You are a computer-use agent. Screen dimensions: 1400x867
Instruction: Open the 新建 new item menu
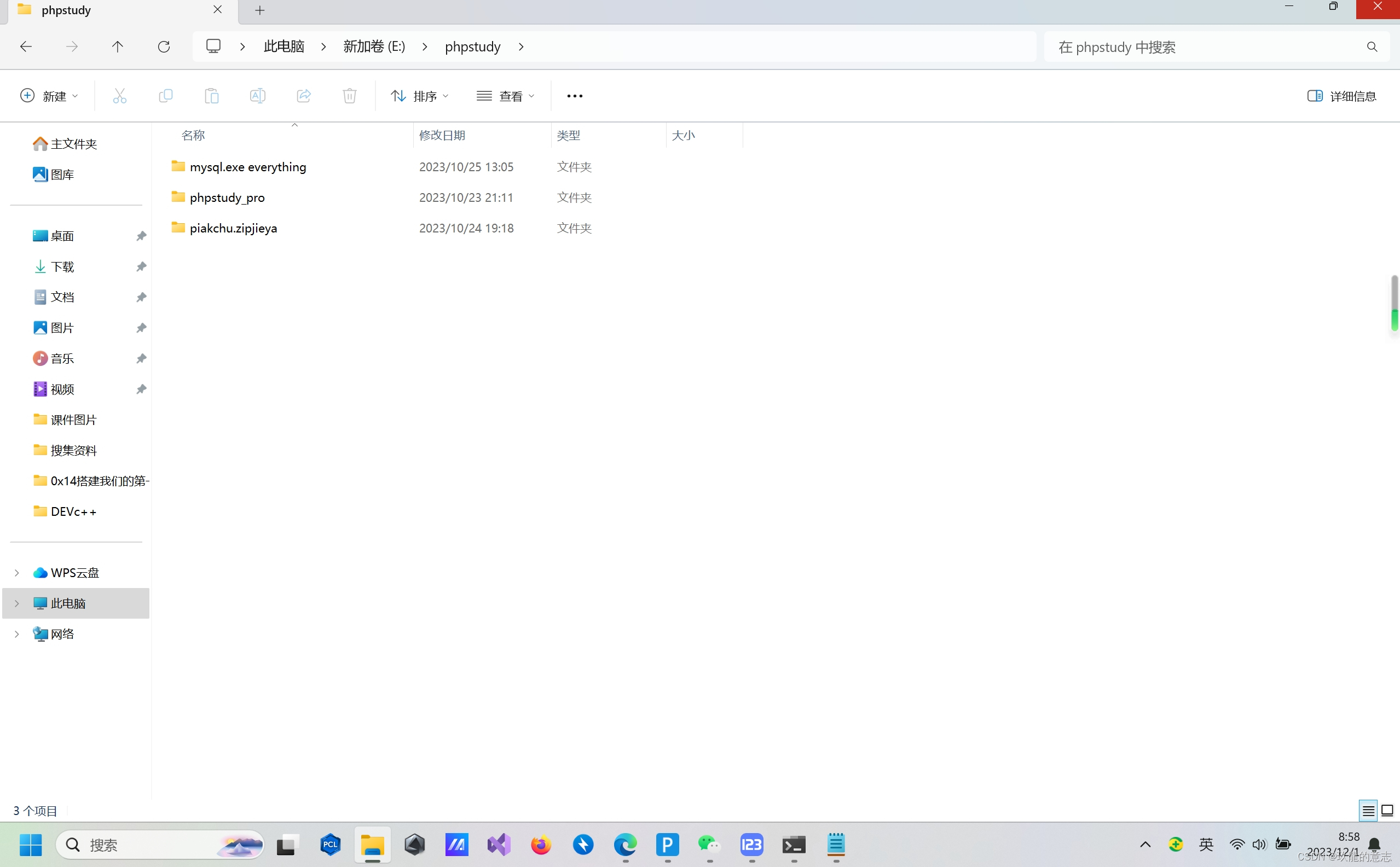pos(49,96)
